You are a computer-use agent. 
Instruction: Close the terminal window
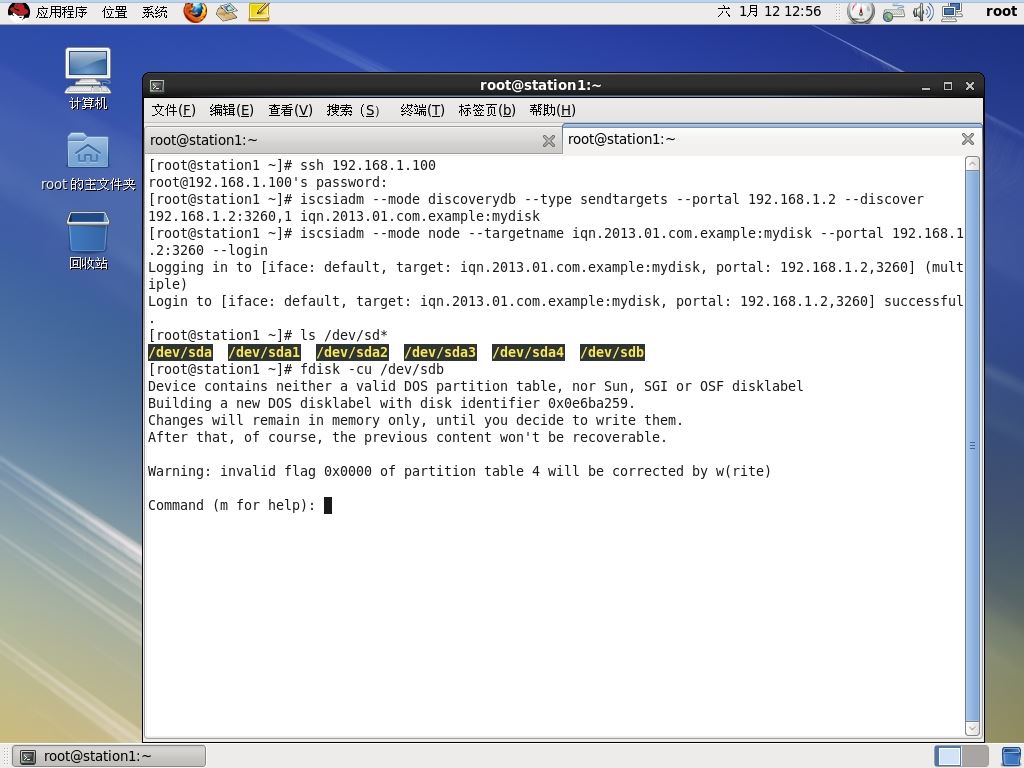click(x=970, y=86)
